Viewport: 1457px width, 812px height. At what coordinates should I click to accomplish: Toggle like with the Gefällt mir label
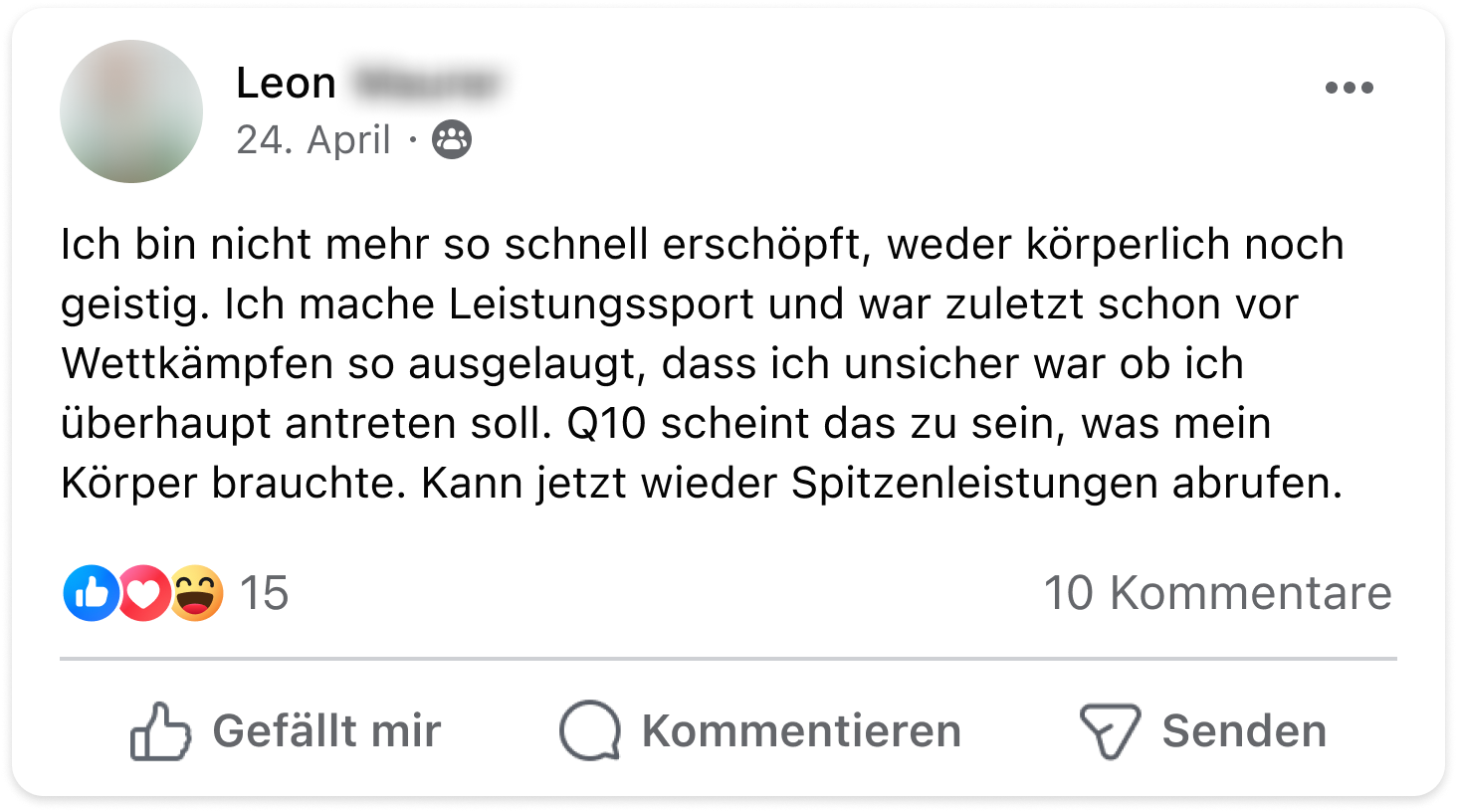(326, 731)
